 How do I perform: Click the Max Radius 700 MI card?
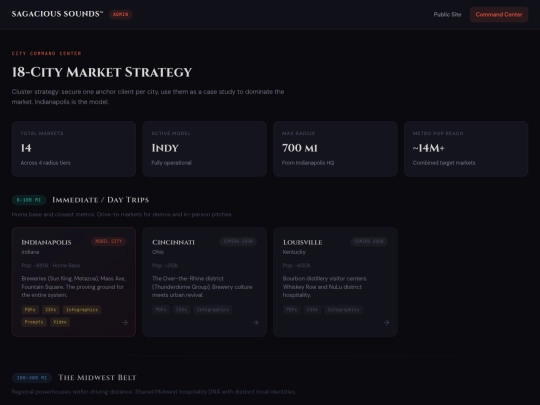click(335, 149)
